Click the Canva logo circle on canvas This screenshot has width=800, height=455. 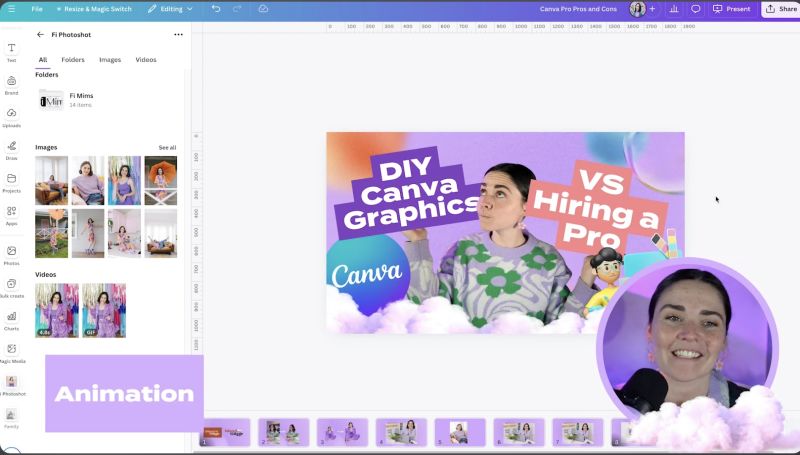tap(367, 274)
